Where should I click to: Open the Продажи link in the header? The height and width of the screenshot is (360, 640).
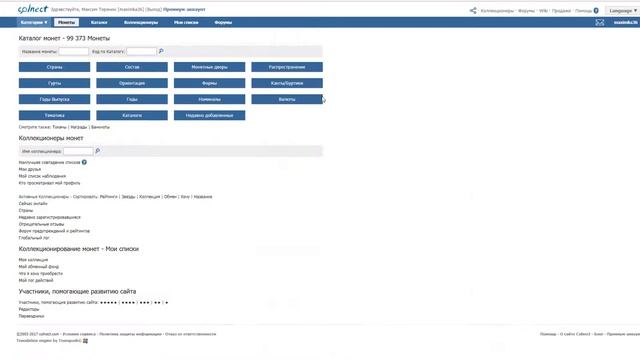(561, 11)
